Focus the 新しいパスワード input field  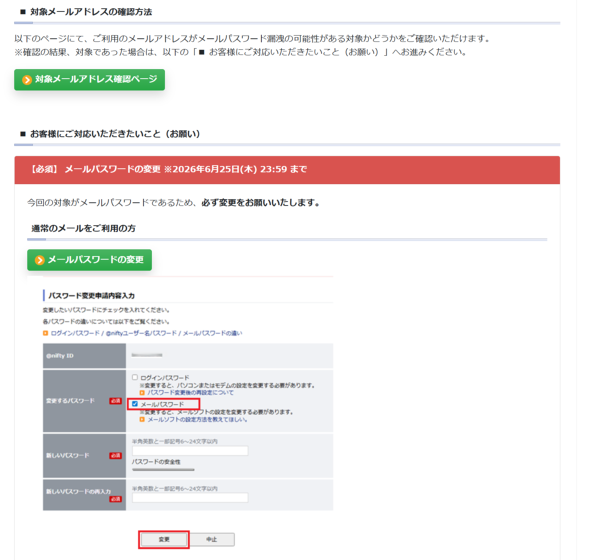[190, 450]
